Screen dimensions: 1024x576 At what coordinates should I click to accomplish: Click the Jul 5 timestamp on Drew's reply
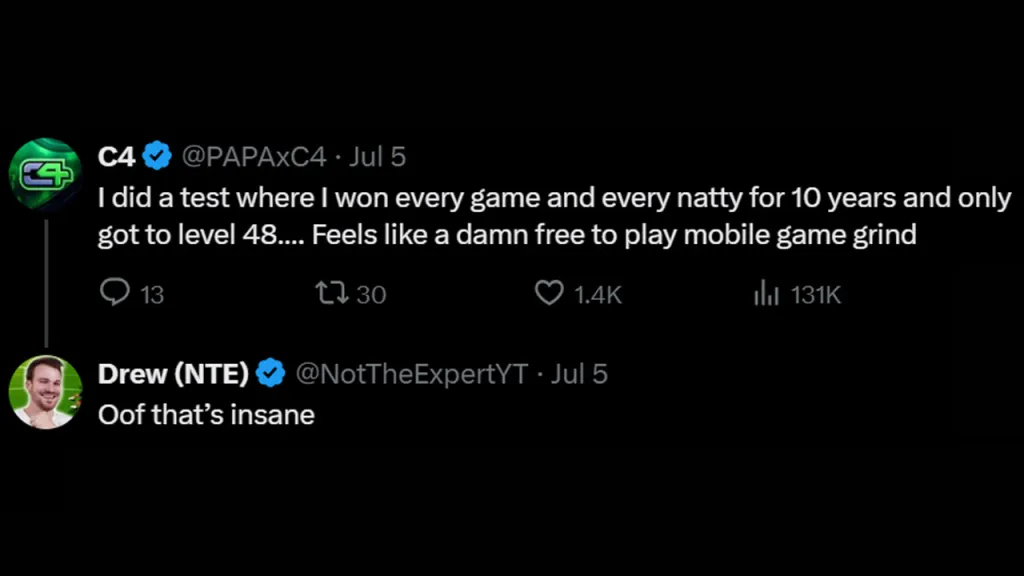579,374
